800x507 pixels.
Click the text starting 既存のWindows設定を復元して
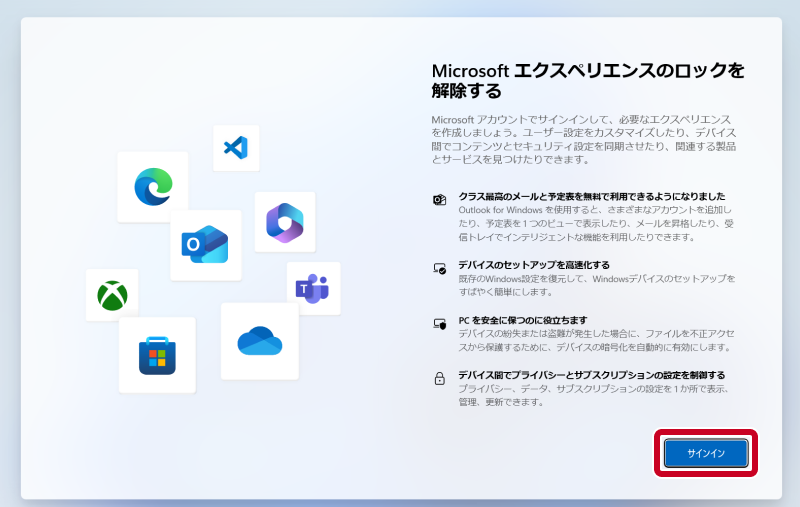596,285
